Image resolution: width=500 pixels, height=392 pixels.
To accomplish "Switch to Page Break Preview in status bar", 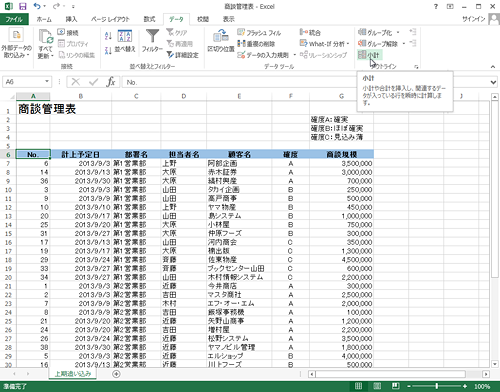I will coord(396,386).
